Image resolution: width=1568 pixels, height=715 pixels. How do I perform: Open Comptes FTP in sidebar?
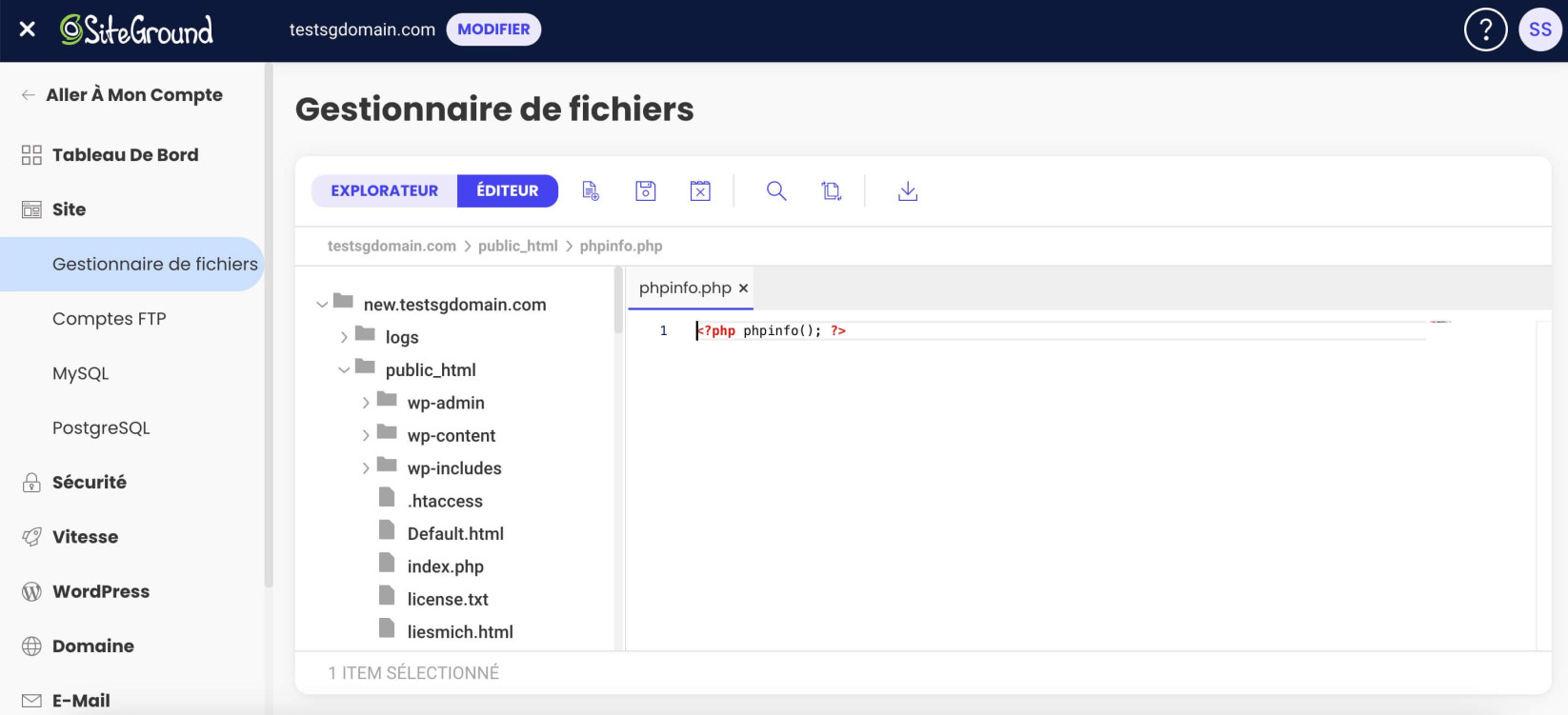click(110, 319)
